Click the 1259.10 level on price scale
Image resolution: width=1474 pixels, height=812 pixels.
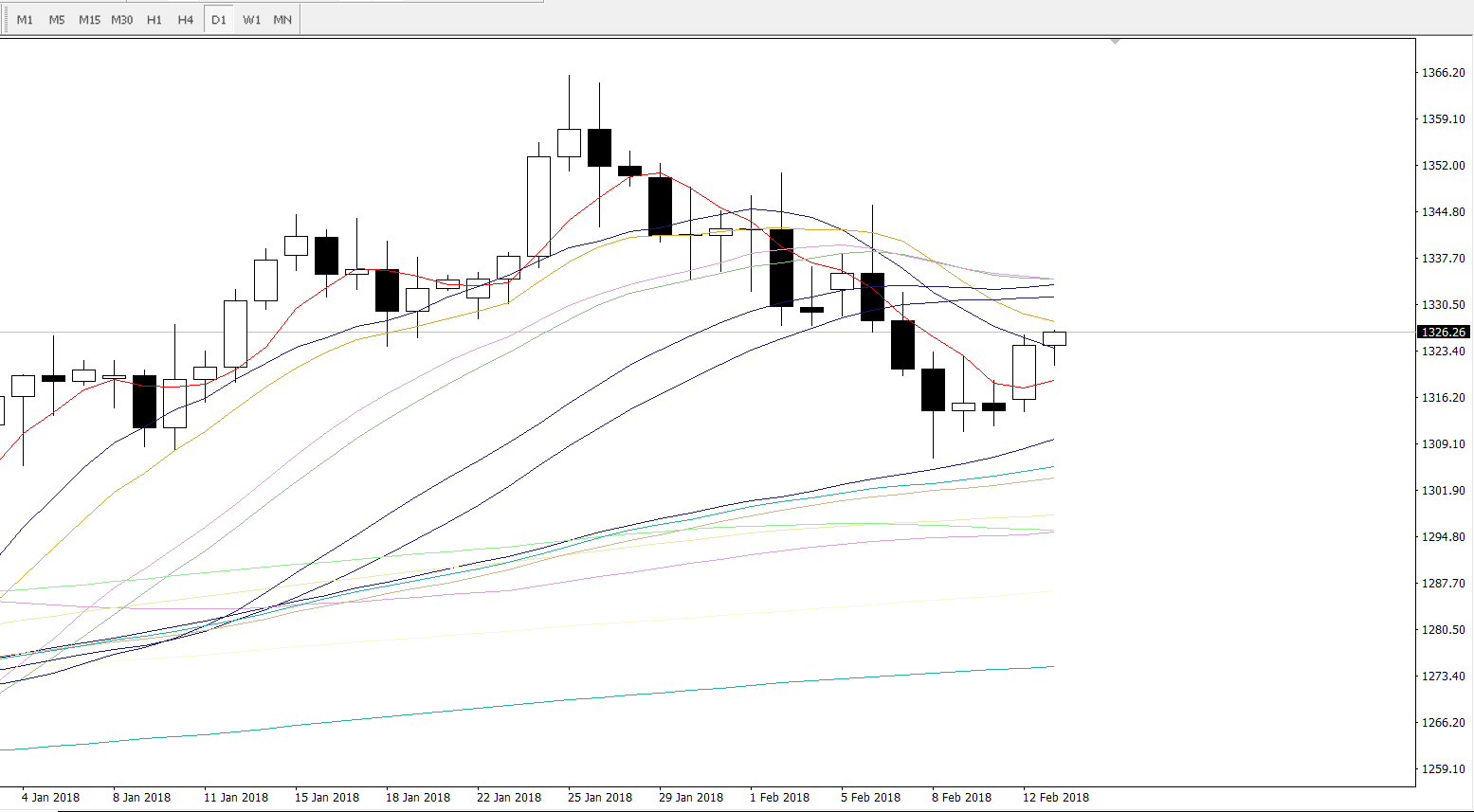point(1443,768)
